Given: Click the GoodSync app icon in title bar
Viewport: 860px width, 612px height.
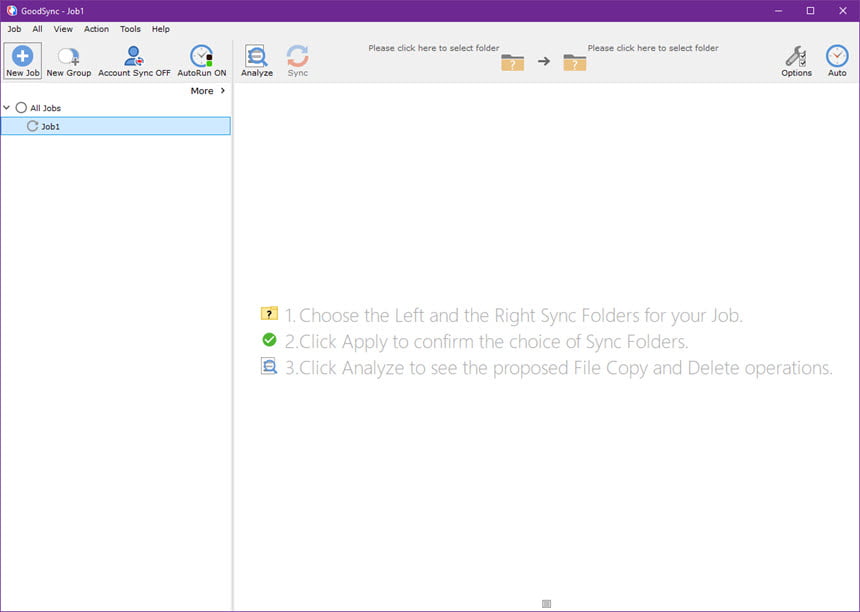Looking at the screenshot, I should 12,11.
